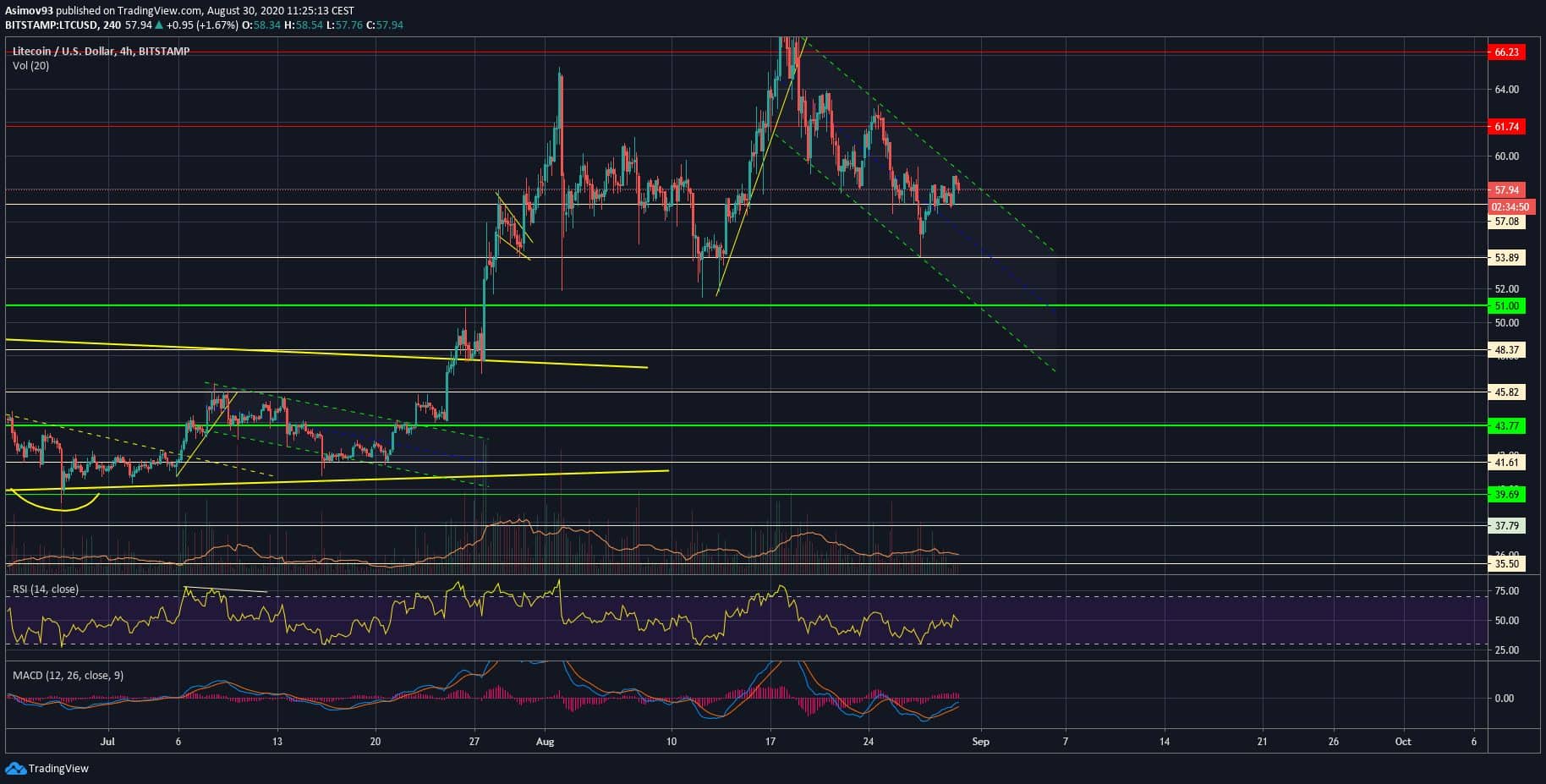Click the TradingView logo at bottom left

47,768
